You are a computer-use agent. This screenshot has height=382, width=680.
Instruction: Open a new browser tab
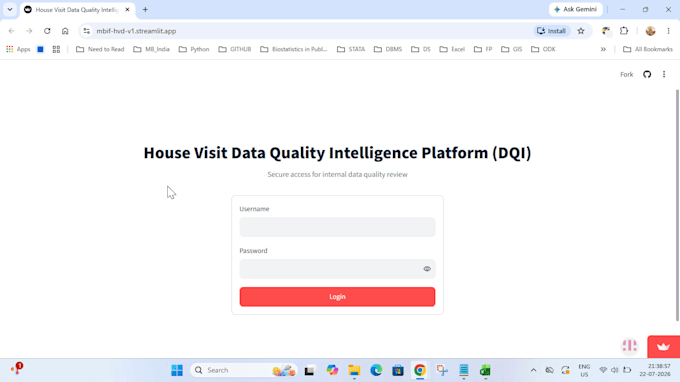point(145,10)
